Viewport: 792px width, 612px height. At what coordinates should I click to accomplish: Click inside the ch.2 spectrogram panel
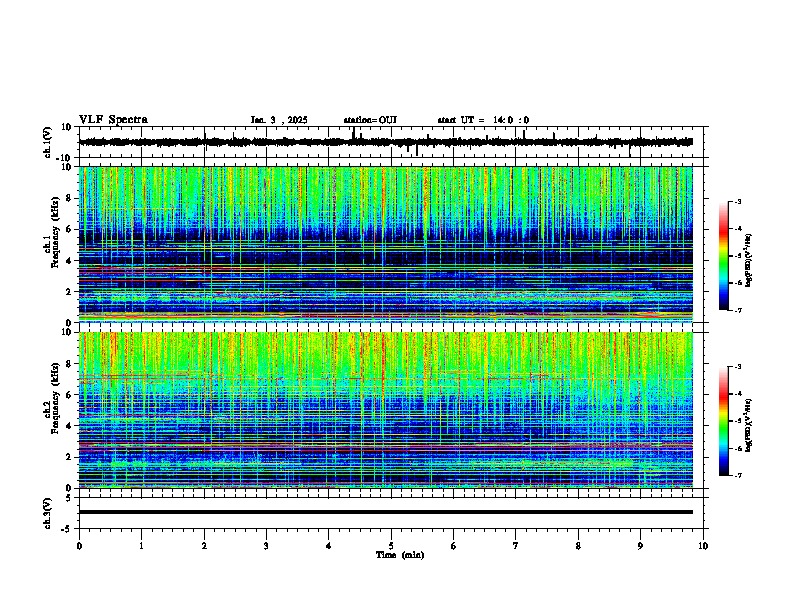pyautogui.click(x=385, y=410)
